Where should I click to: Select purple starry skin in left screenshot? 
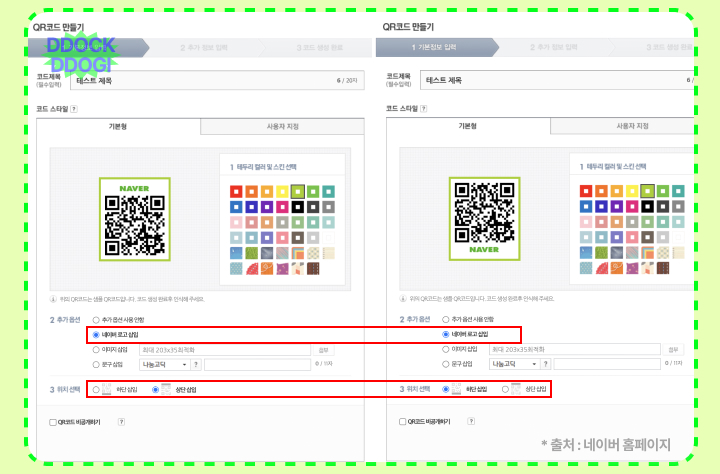282,269
